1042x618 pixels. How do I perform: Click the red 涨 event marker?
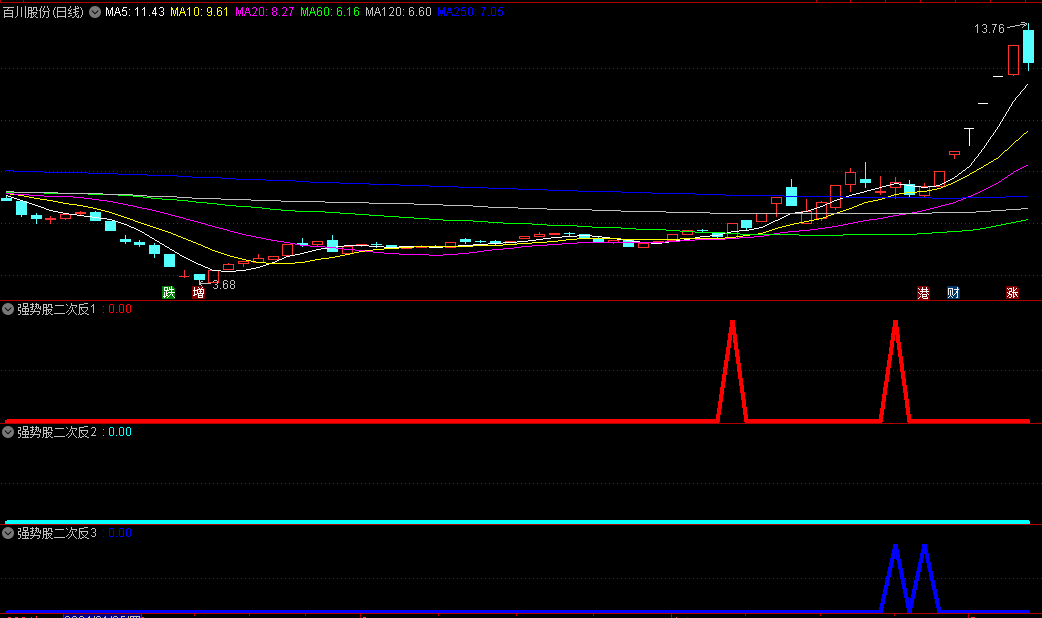pos(1012,292)
